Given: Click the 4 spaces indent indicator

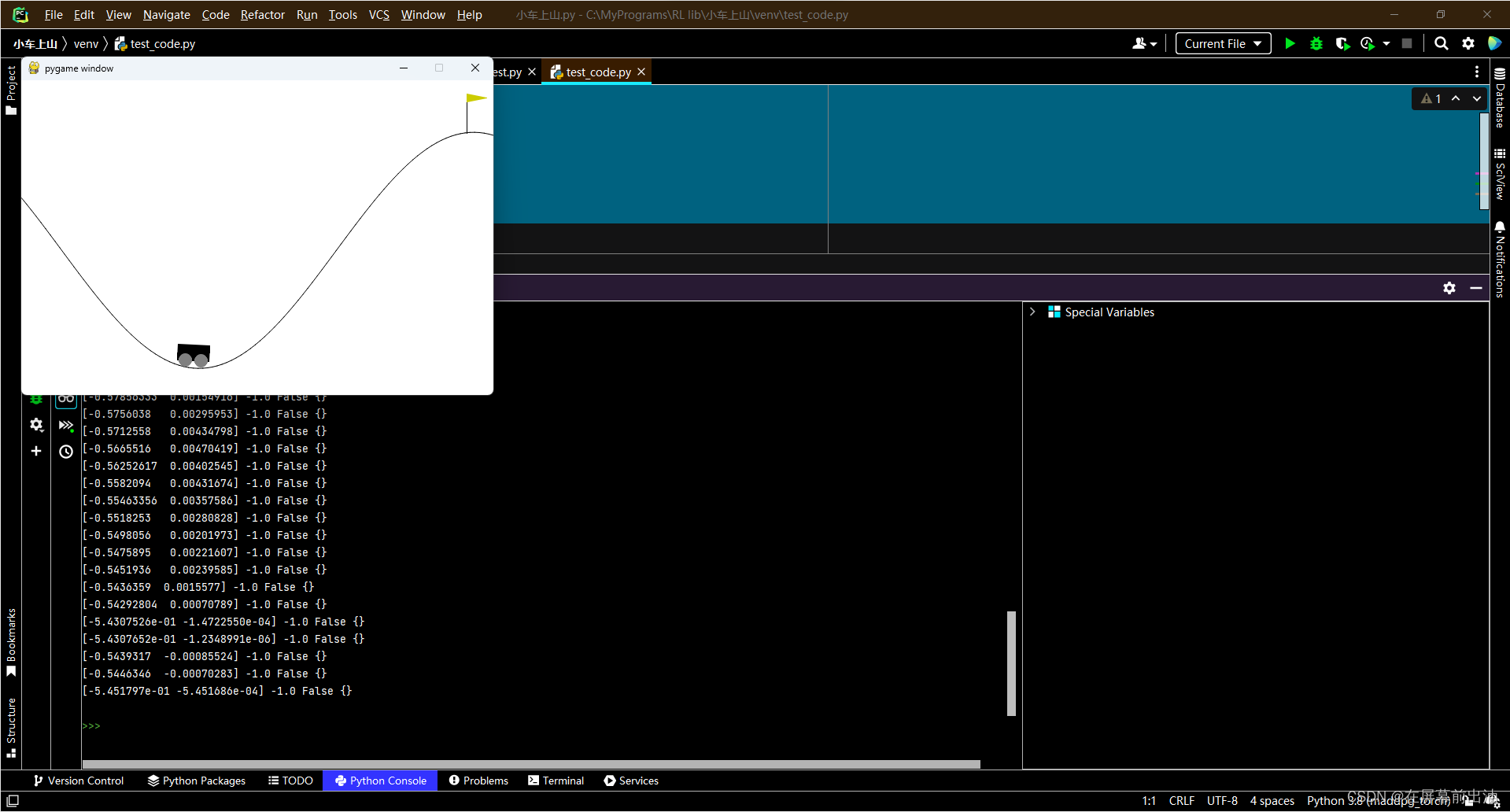Looking at the screenshot, I should coord(1272,800).
